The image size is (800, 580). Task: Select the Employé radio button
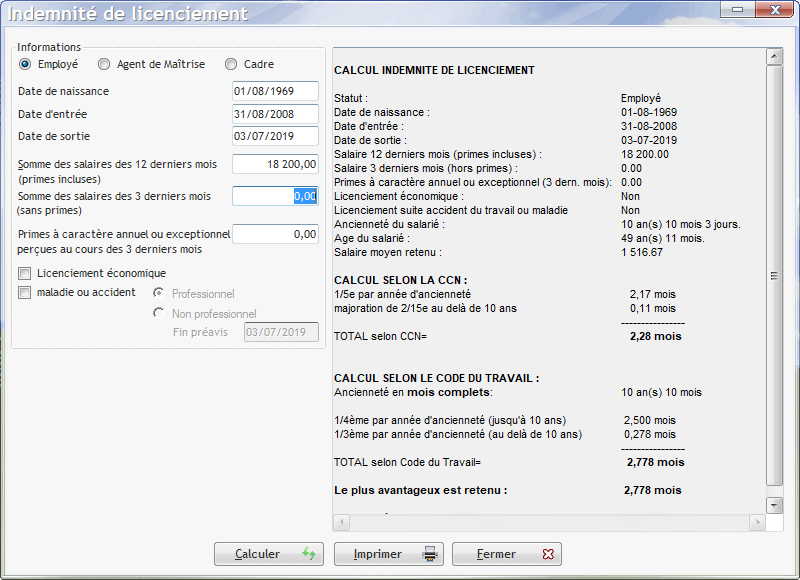coord(26,64)
